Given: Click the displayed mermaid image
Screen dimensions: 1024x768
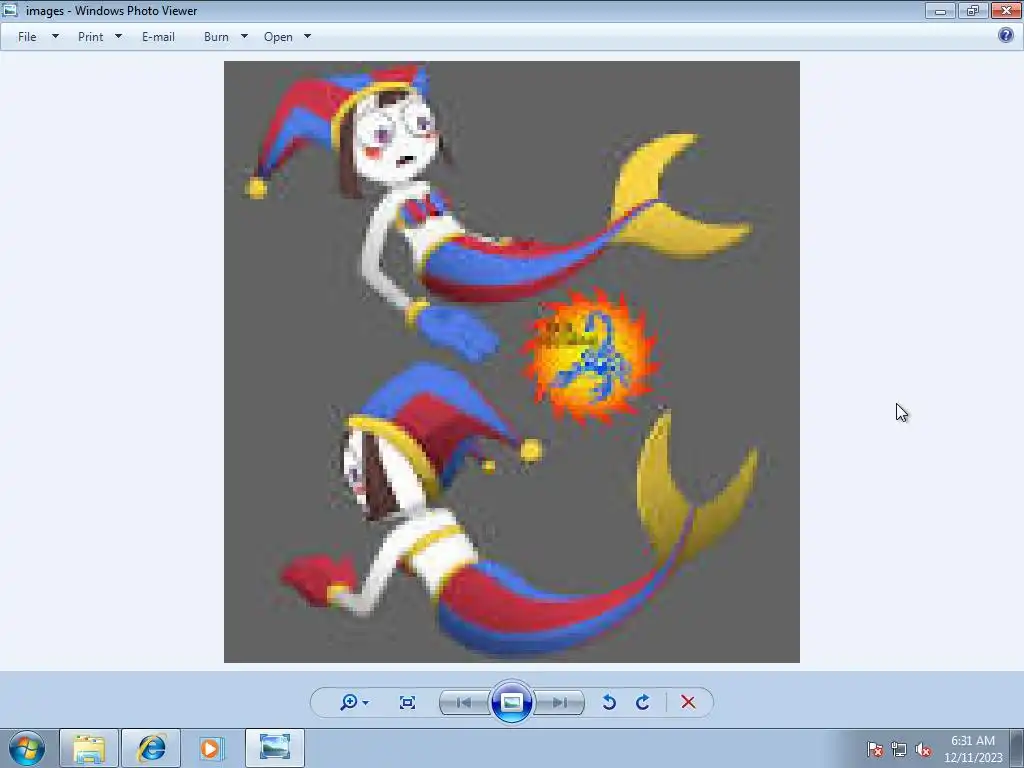Looking at the screenshot, I should (x=511, y=362).
